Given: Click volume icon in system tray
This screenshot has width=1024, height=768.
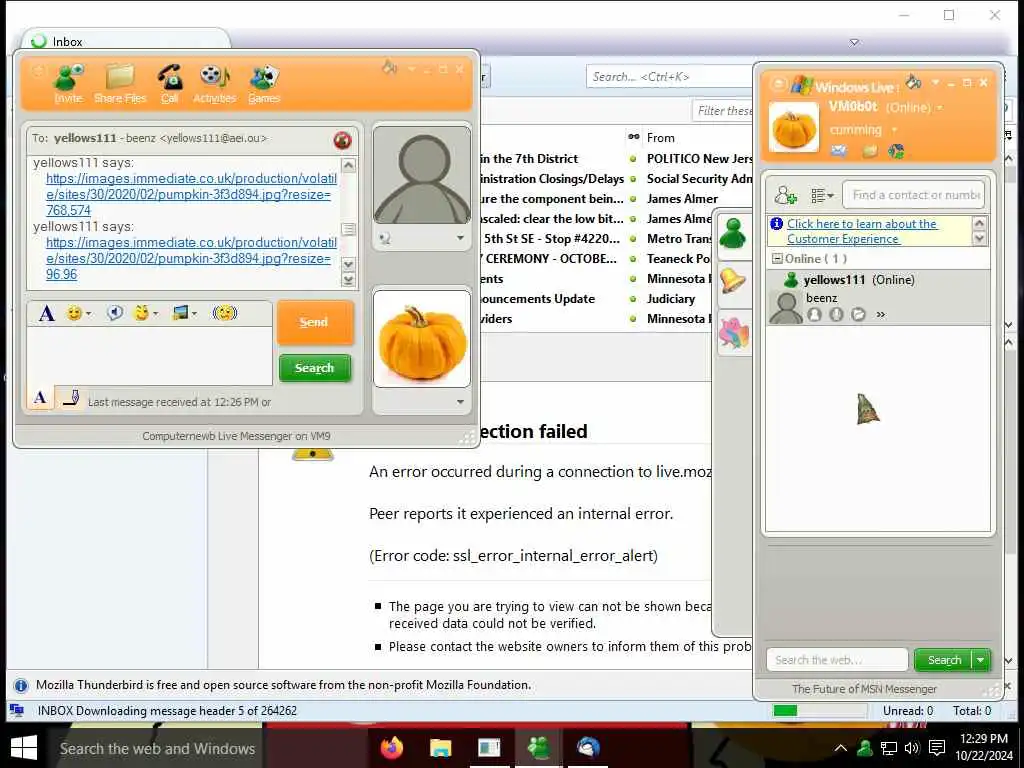Looking at the screenshot, I should (x=912, y=748).
